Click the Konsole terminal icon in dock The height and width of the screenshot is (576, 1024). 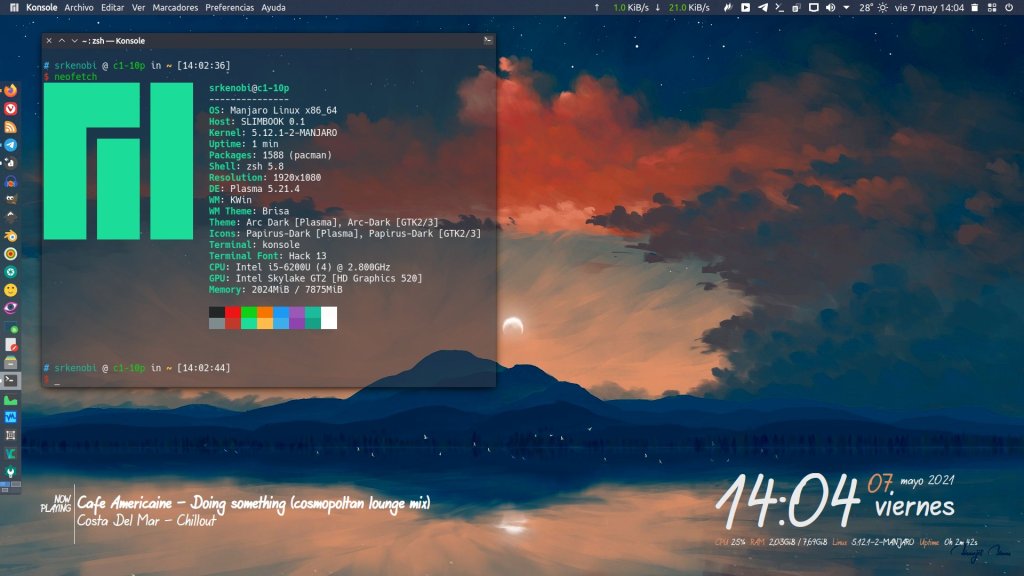(10, 381)
